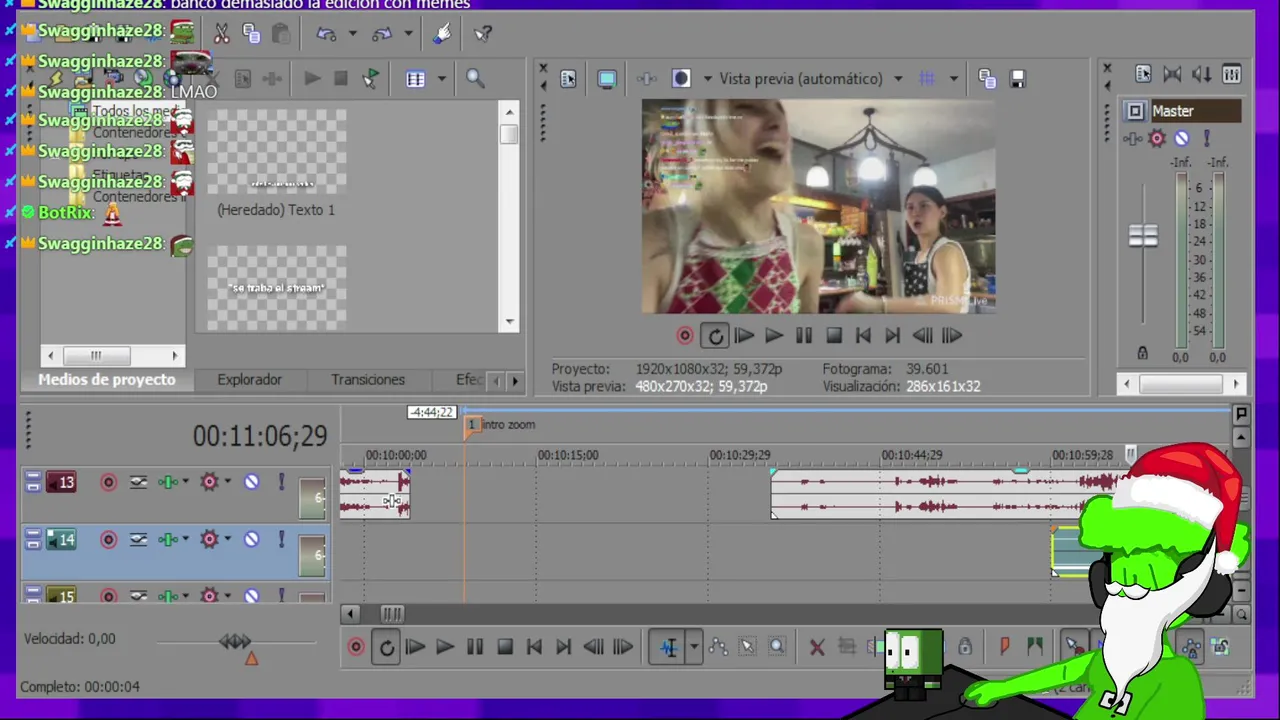1280x720 pixels.
Task: Open Master FX gear icon
Action: (x=1157, y=139)
